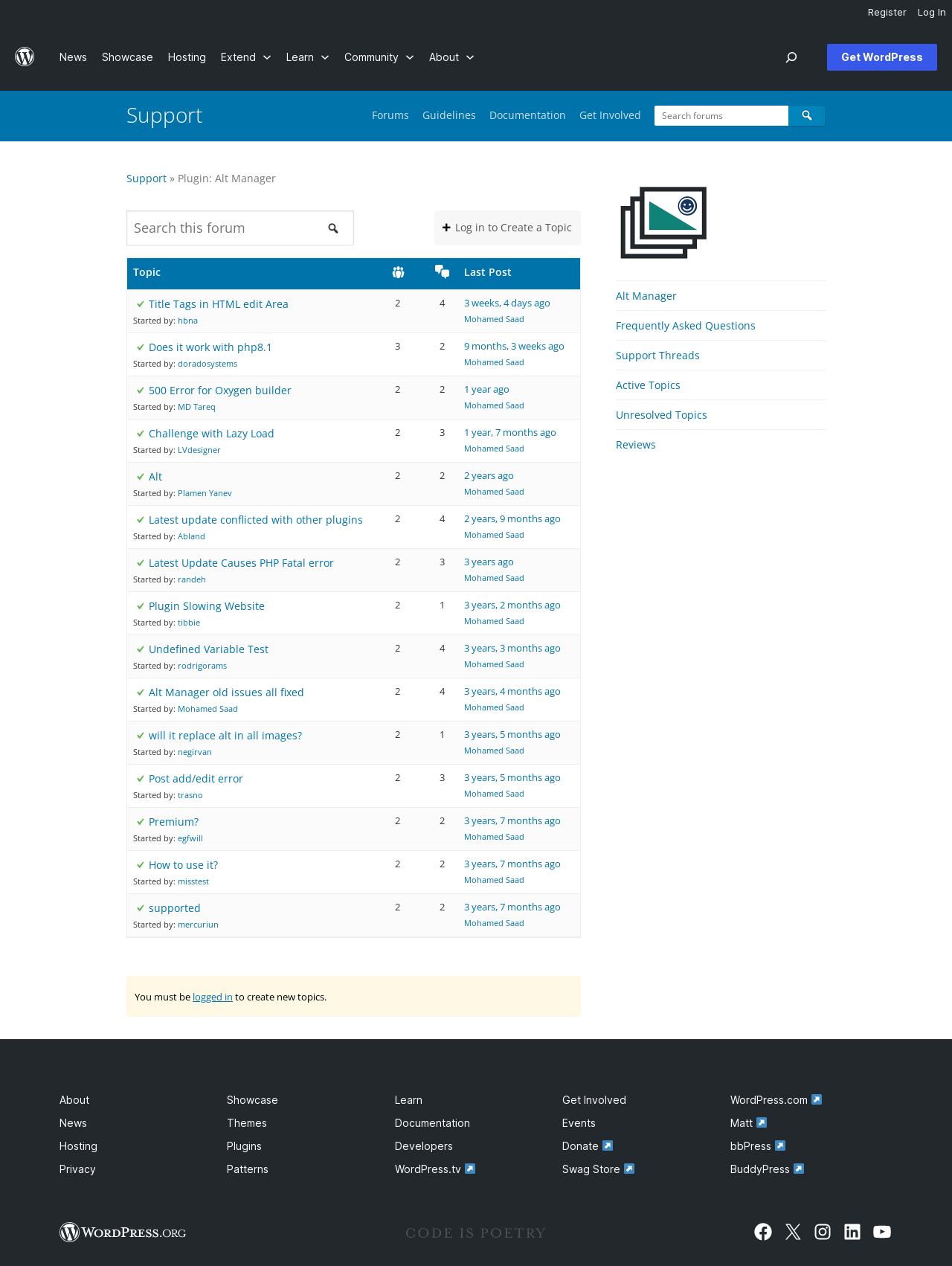Open footer Patterns link

pos(248,1169)
